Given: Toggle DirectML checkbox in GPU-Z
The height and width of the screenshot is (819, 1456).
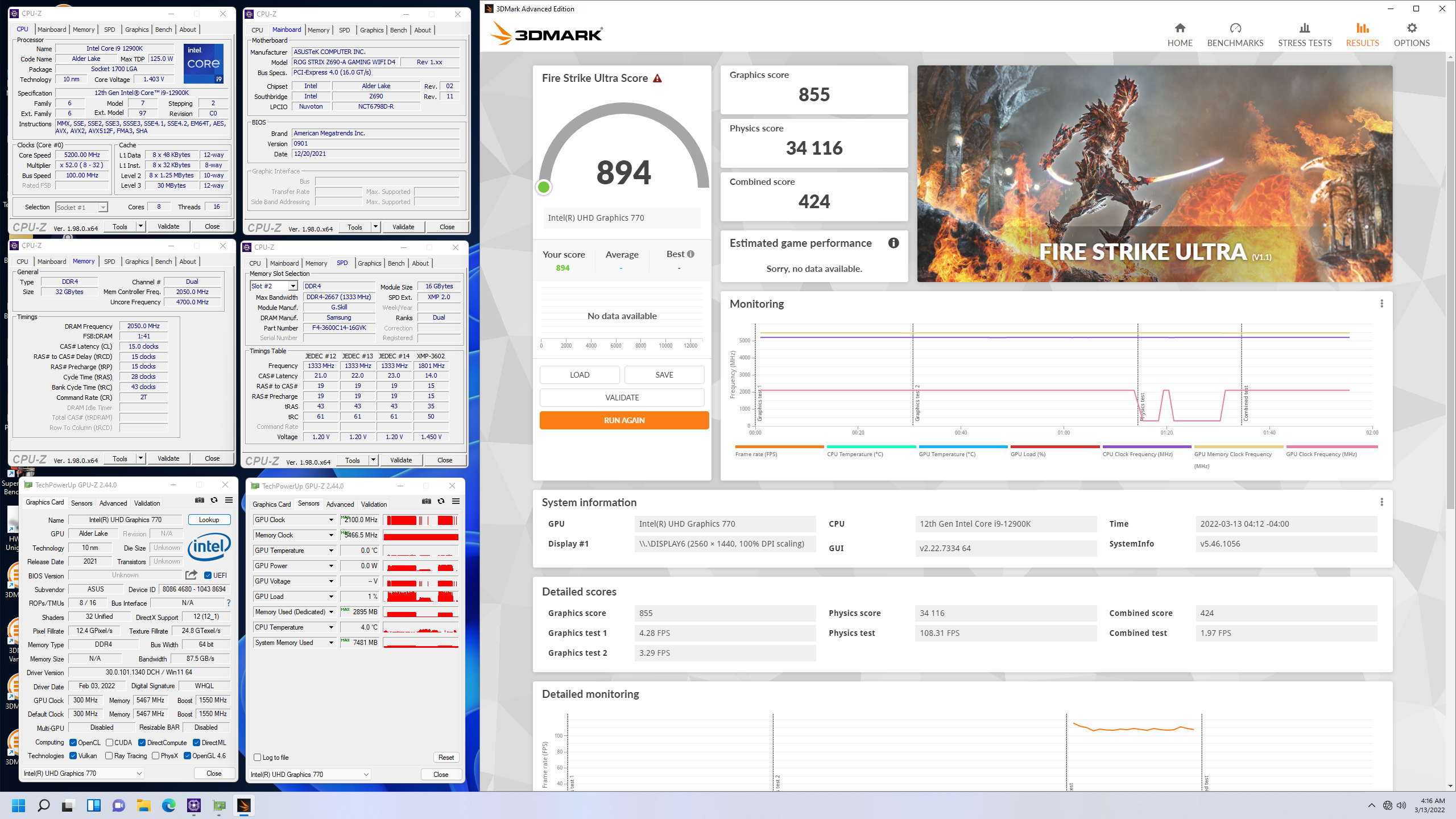Looking at the screenshot, I should click(196, 743).
